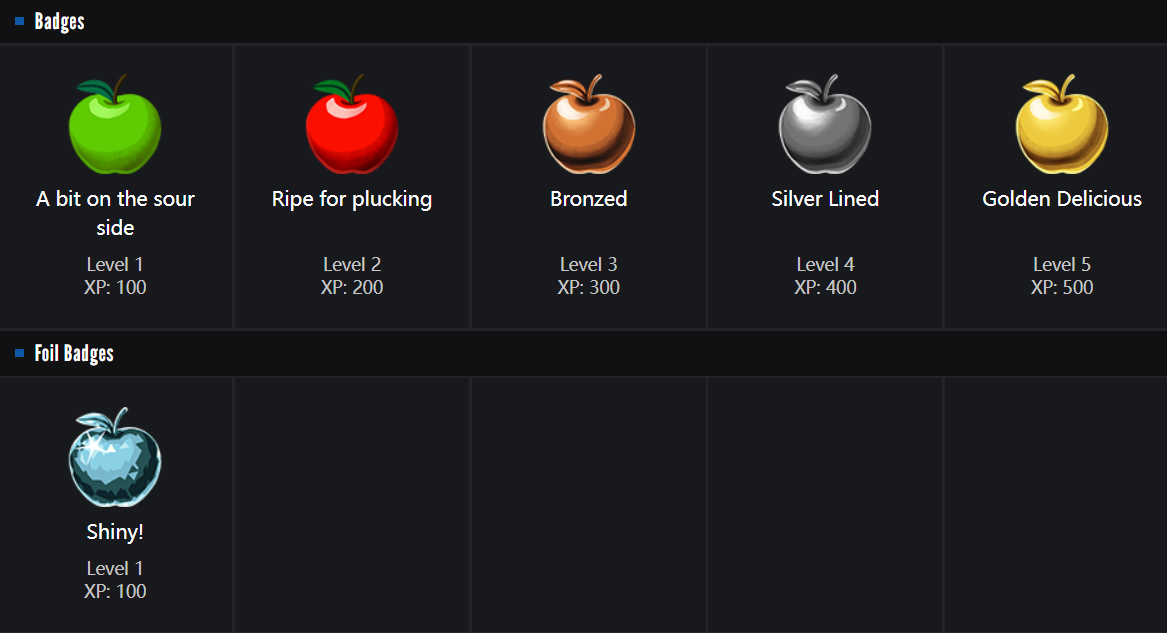1167x633 pixels.
Task: Click the "Golden Delicious" badge name
Action: click(x=1062, y=199)
